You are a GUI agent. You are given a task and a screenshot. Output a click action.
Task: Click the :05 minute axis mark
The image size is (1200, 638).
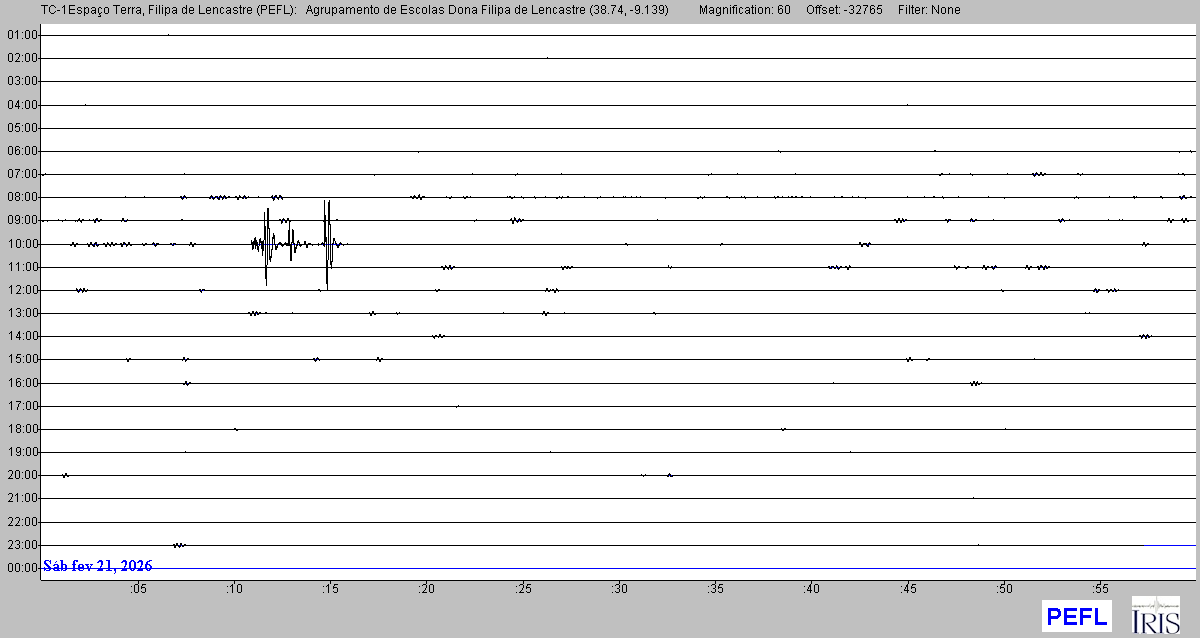(137, 589)
